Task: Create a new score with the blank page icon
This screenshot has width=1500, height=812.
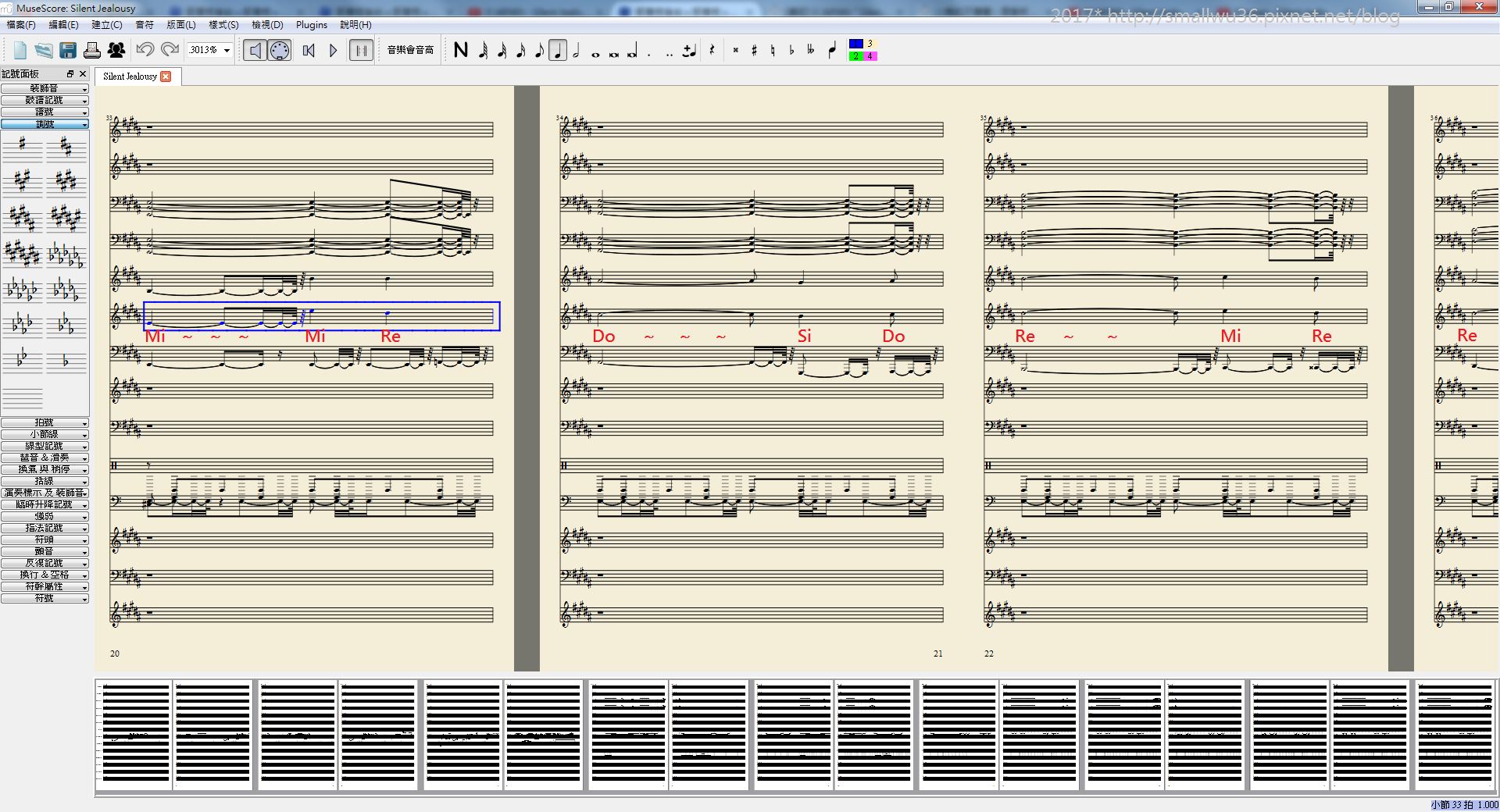Action: tap(20, 50)
